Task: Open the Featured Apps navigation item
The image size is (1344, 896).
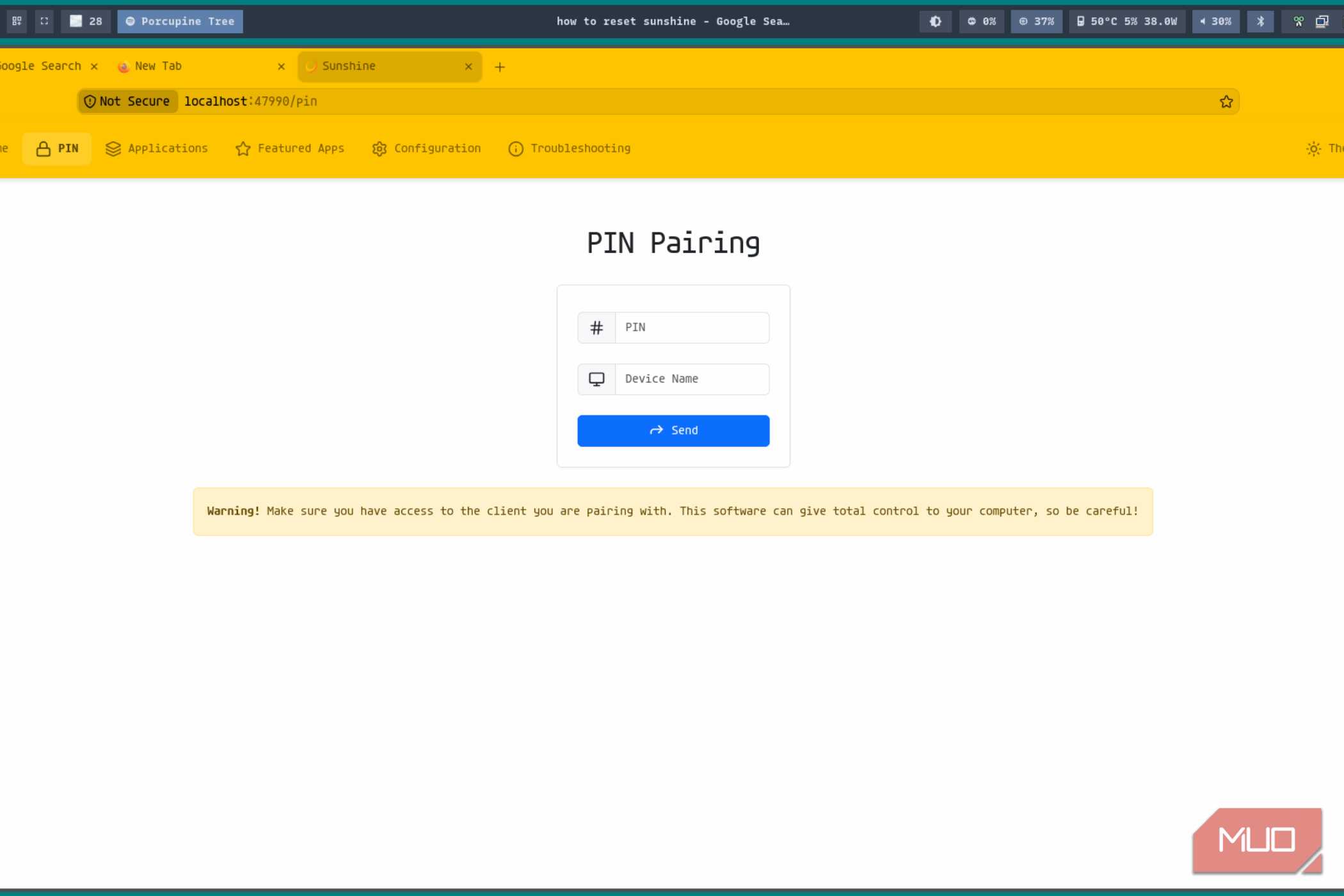Action: 290,148
